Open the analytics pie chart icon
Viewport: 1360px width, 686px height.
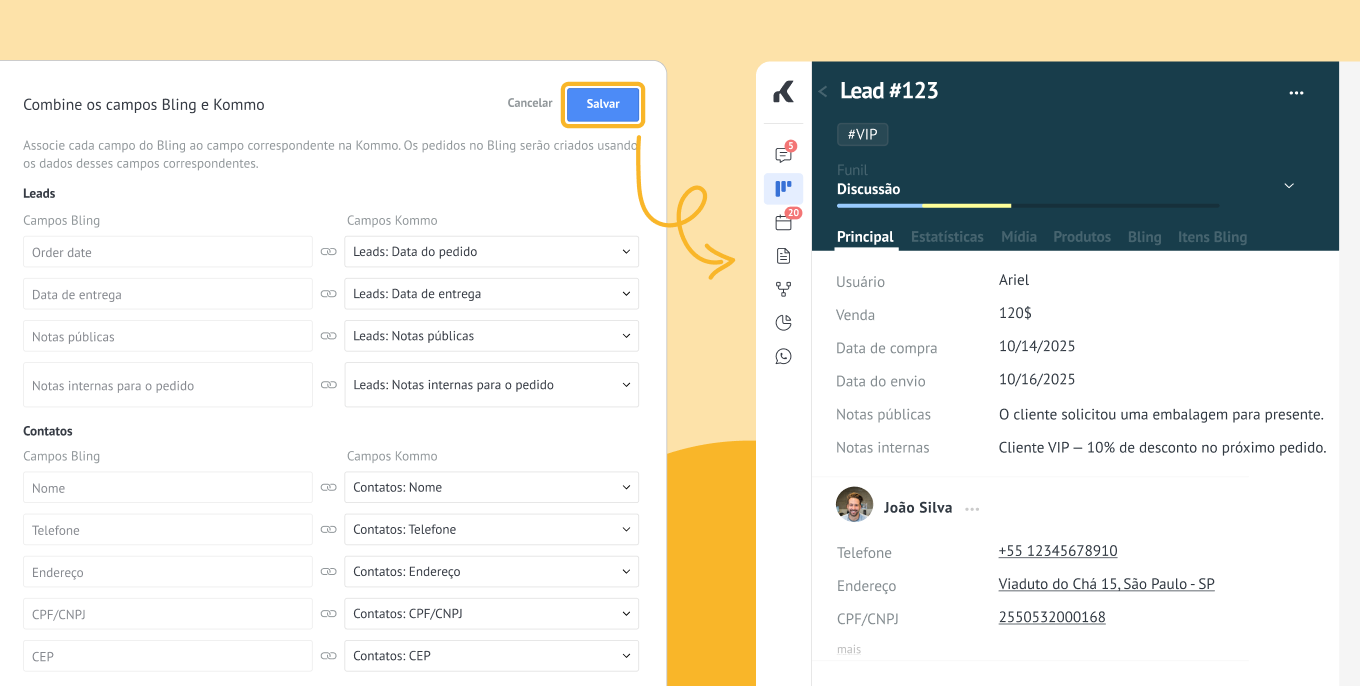pos(783,322)
